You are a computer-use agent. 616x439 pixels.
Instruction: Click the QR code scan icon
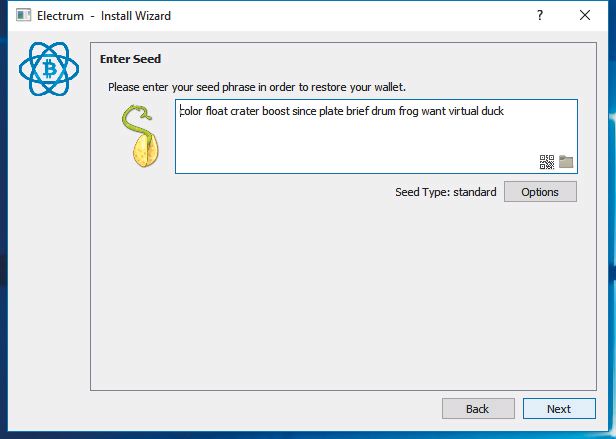546,162
